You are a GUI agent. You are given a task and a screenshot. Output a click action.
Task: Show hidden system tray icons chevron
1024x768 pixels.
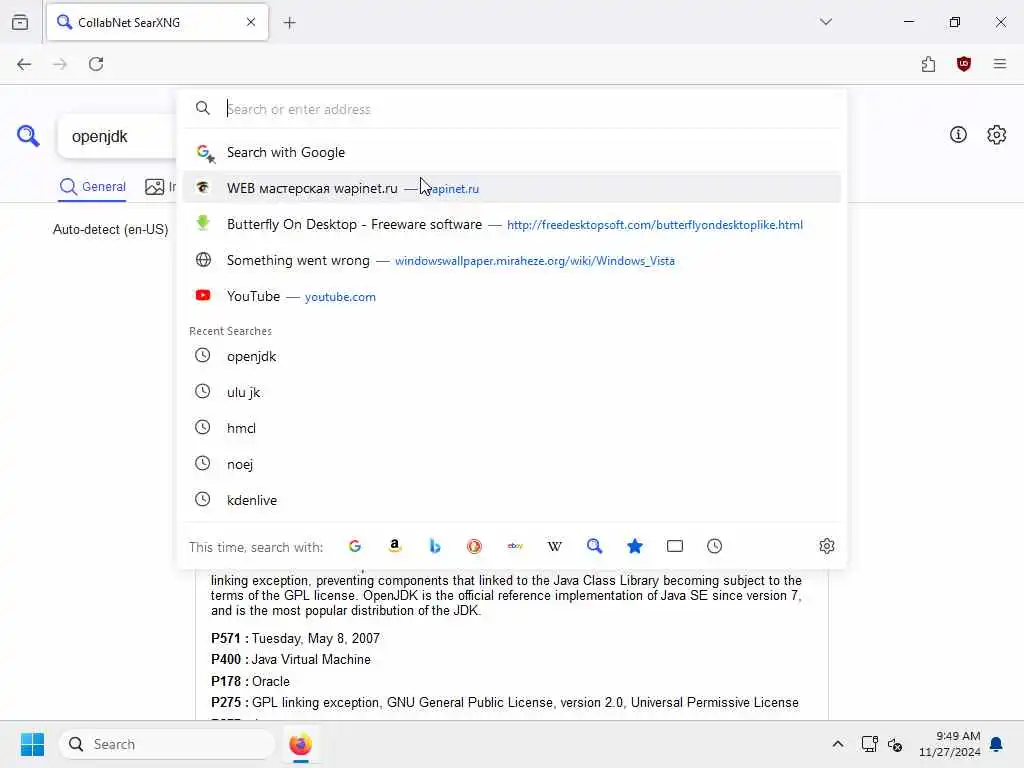[838, 744]
